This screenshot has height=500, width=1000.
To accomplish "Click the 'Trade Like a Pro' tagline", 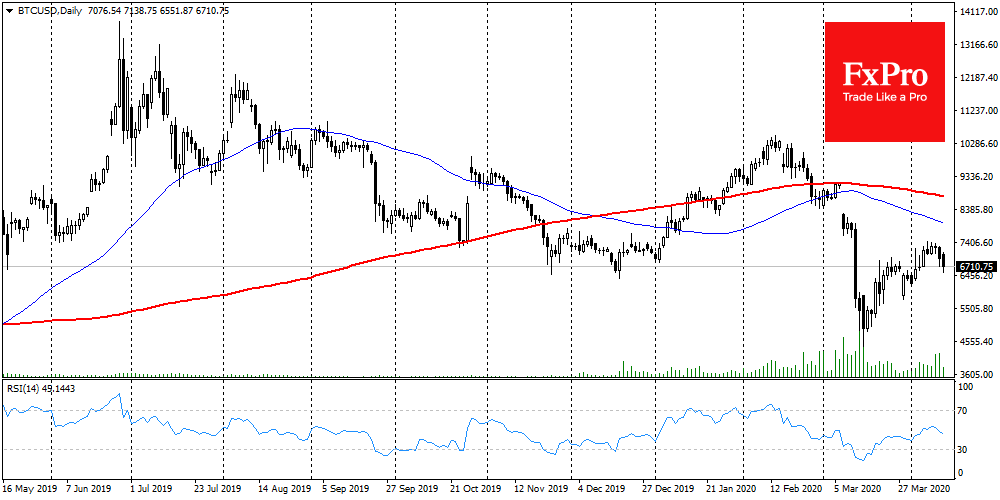I will click(884, 97).
